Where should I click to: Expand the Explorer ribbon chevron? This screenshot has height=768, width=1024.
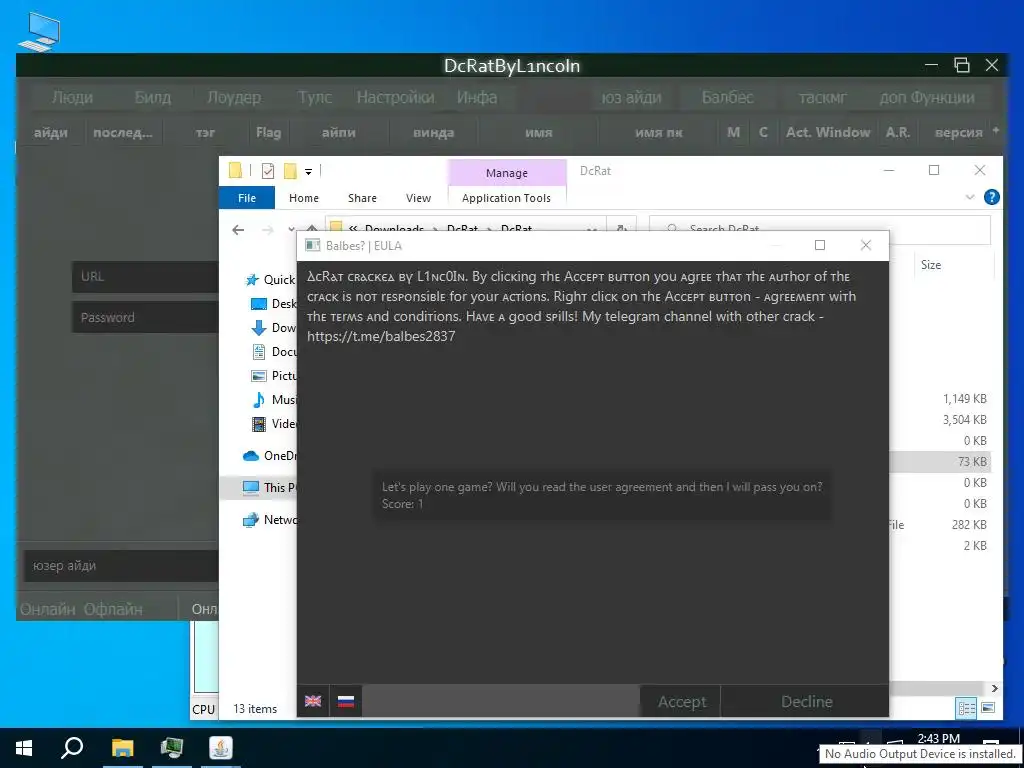tap(970, 197)
